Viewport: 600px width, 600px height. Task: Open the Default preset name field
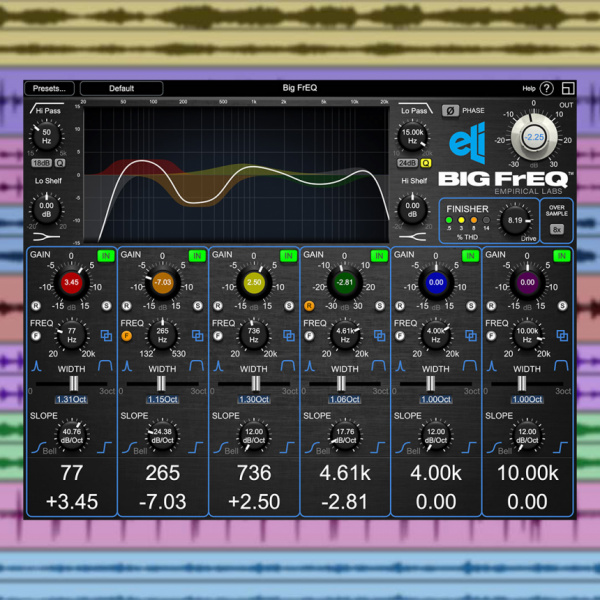122,88
